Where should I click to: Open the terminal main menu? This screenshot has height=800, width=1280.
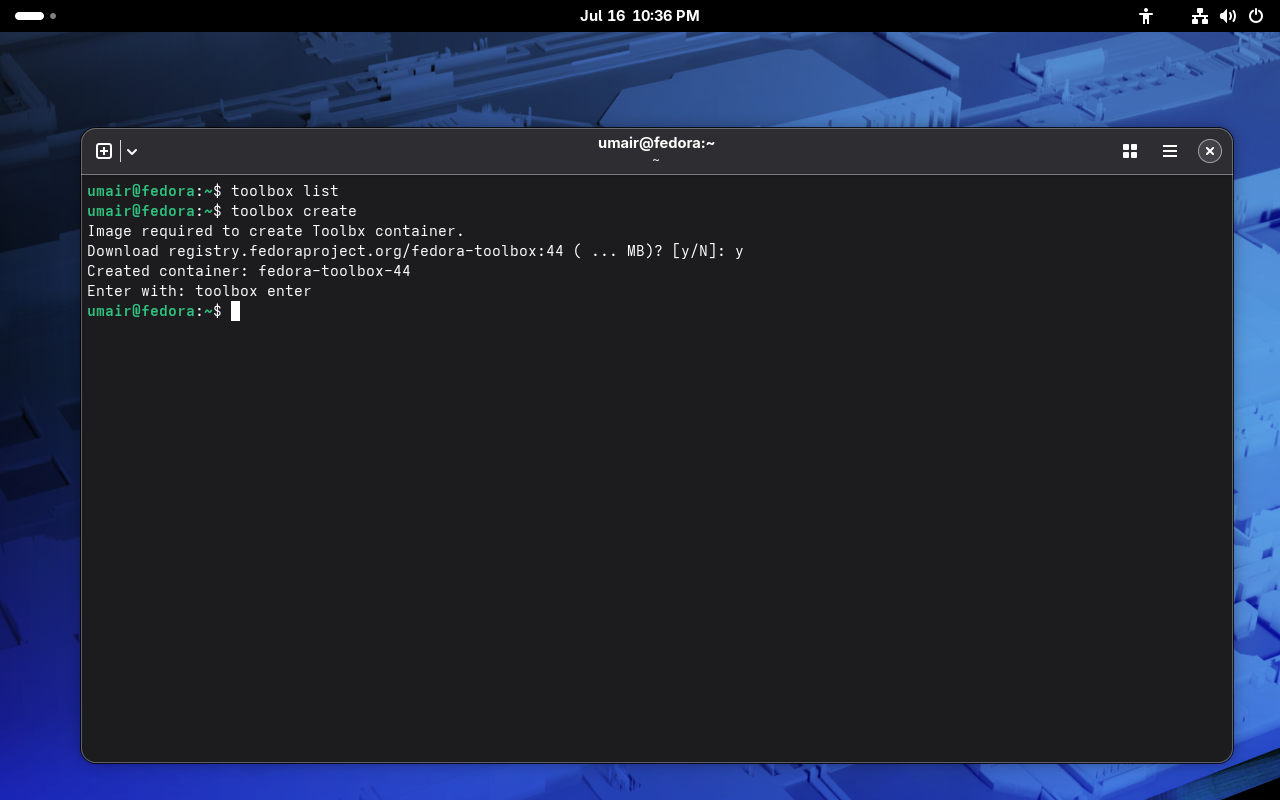click(x=1170, y=151)
